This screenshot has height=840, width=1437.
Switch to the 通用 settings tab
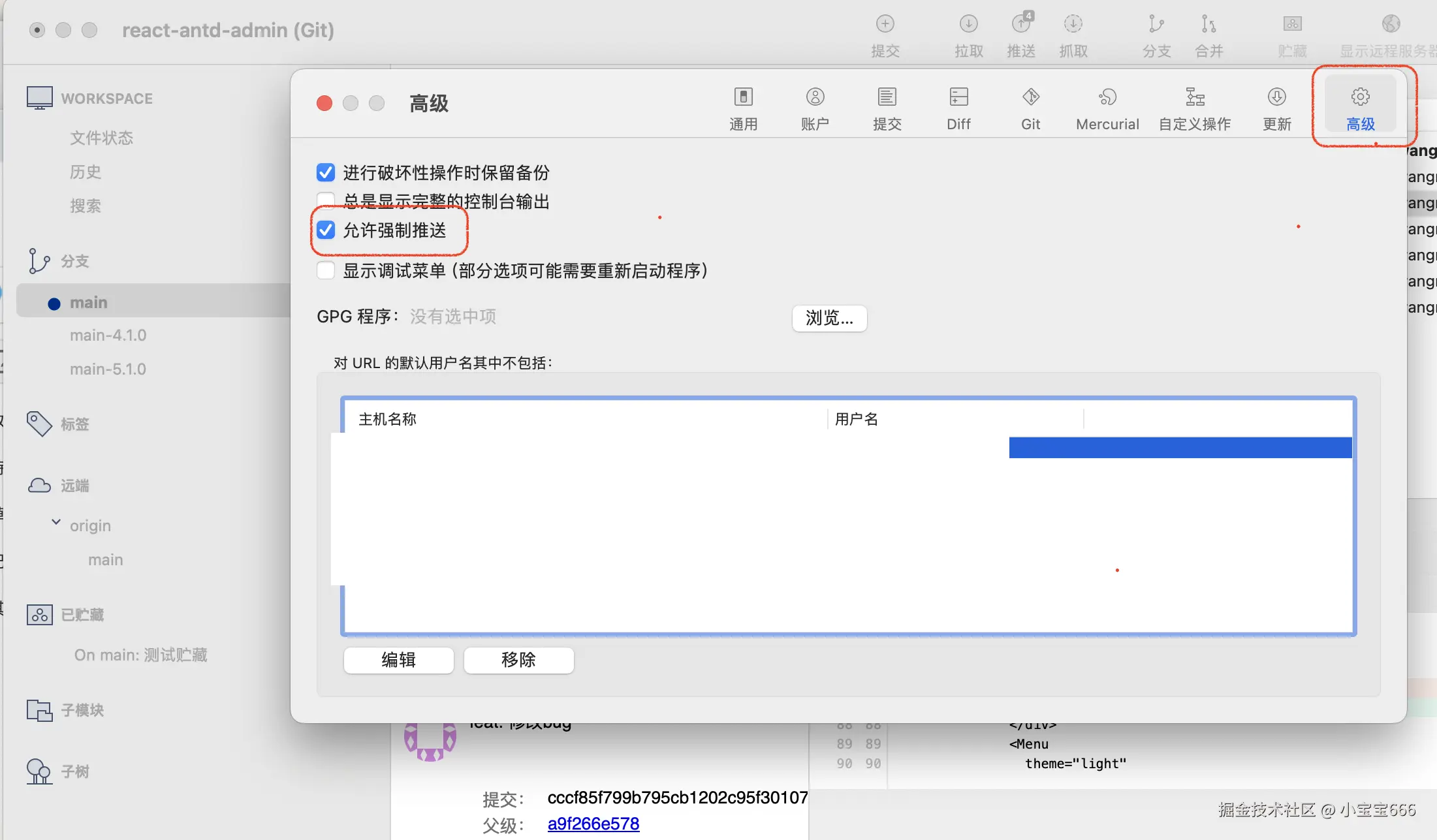click(743, 108)
